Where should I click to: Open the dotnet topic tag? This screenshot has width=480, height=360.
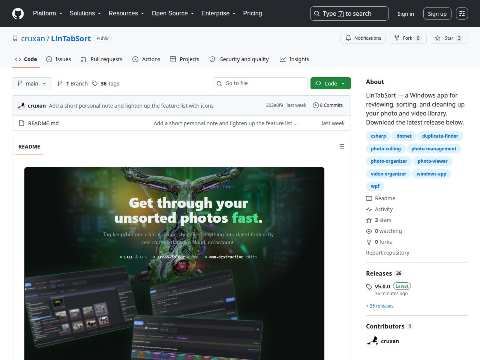[404, 136]
